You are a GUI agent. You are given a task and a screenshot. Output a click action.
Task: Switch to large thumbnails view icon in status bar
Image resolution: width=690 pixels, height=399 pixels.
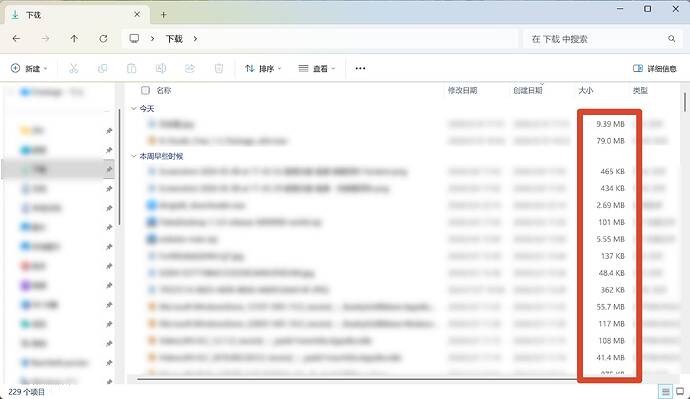tap(680, 391)
